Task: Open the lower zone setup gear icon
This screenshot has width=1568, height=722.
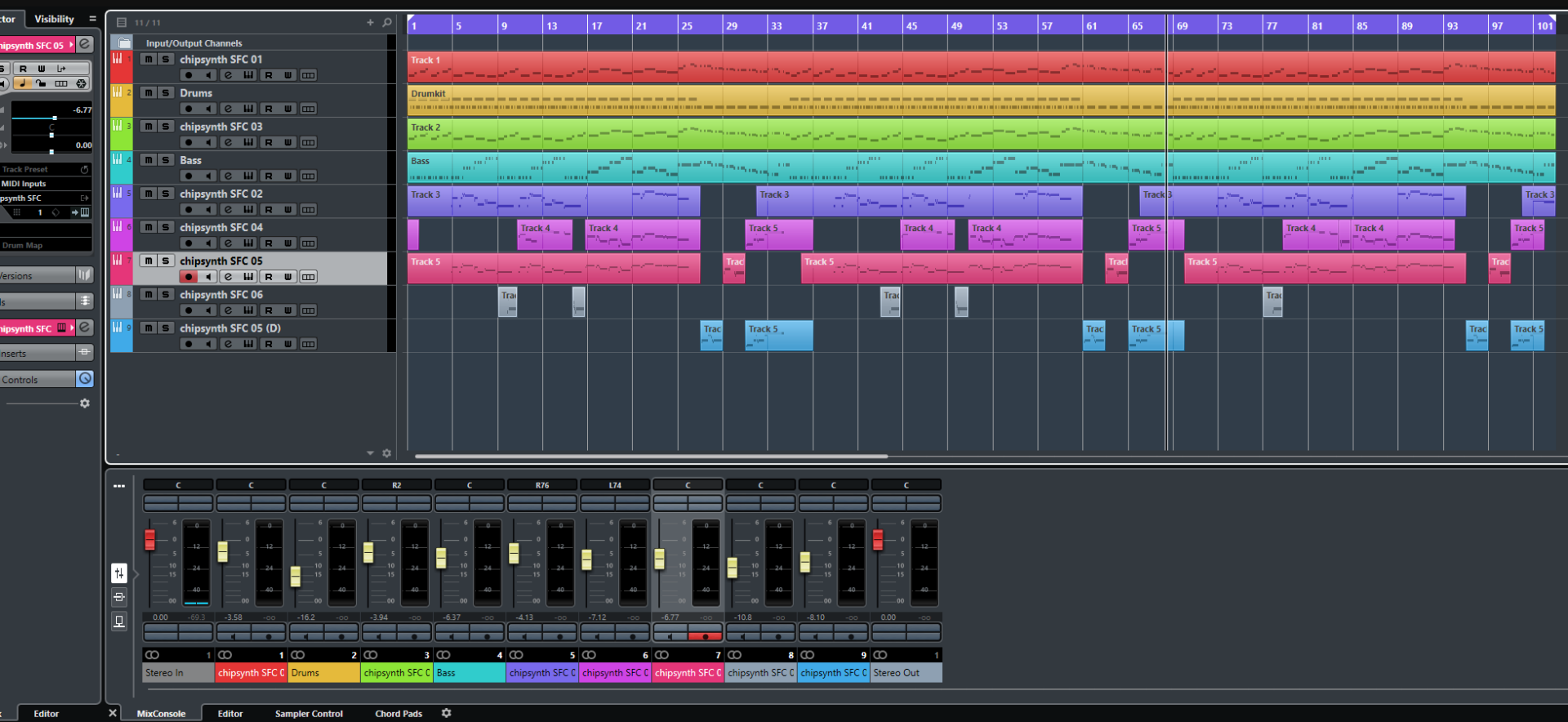Action: pyautogui.click(x=446, y=713)
